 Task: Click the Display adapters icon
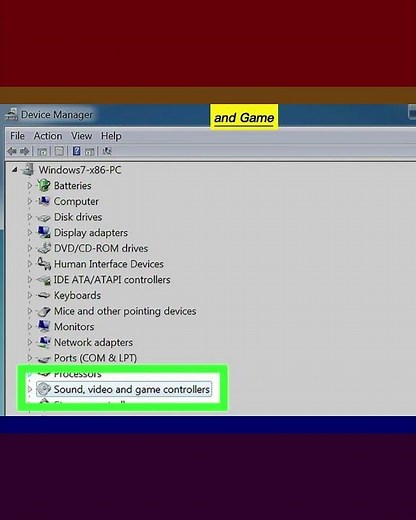44,232
